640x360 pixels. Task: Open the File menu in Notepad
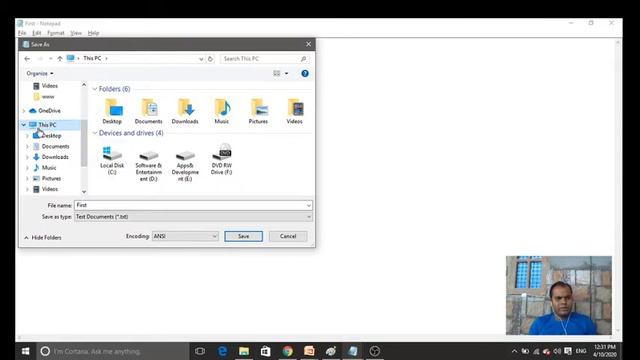point(22,33)
